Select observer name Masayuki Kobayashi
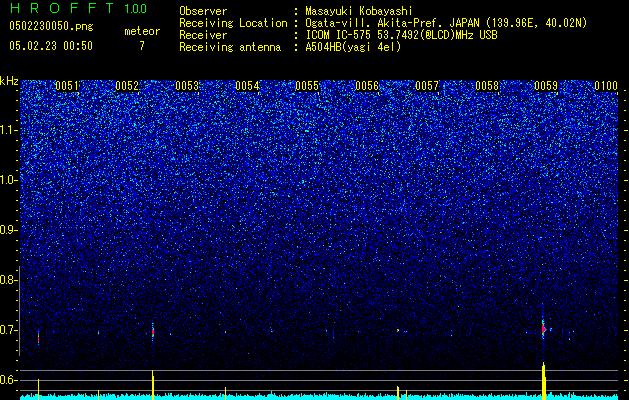The height and width of the screenshot is (400, 629). [x=358, y=11]
